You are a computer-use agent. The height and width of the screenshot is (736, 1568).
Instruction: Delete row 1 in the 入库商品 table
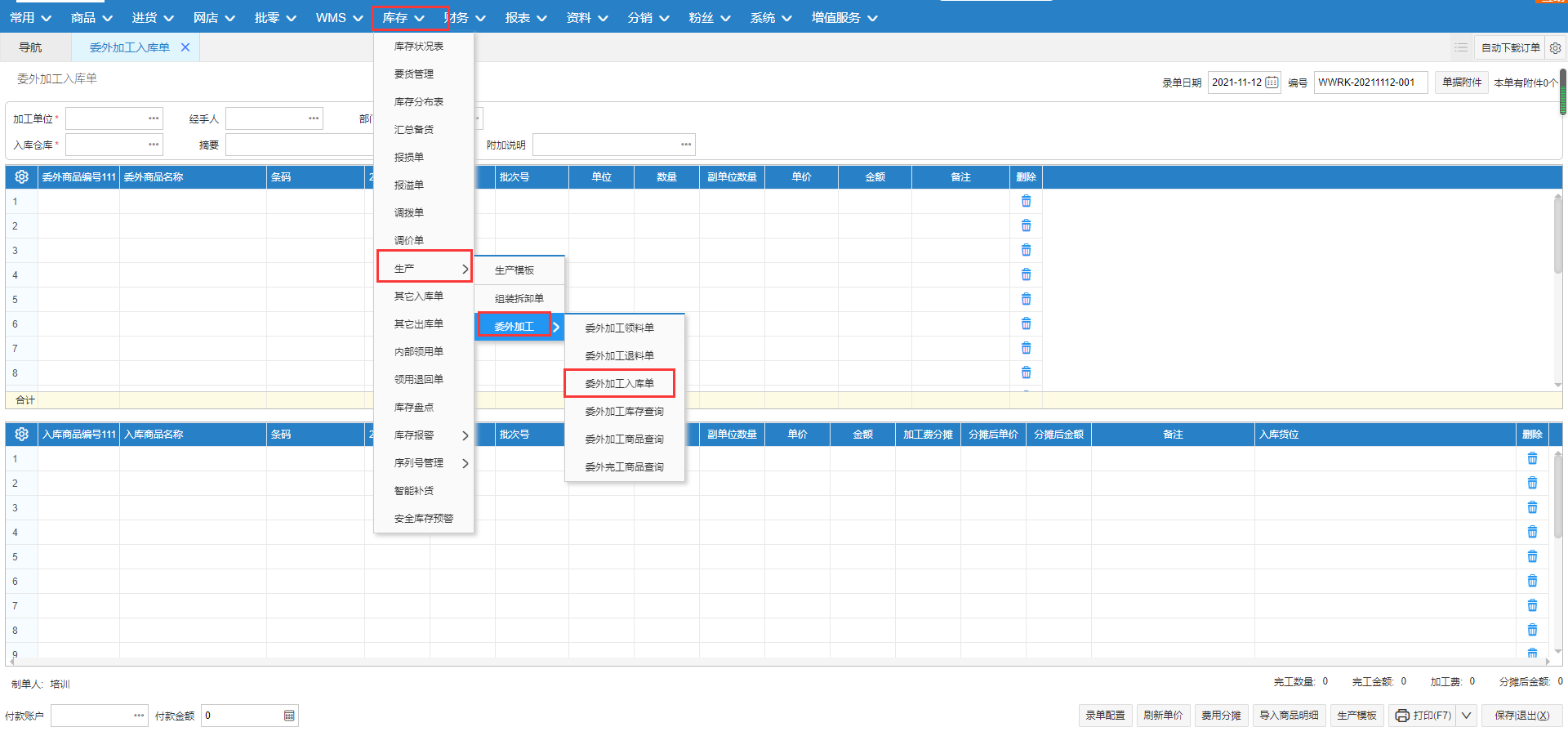(x=1532, y=458)
